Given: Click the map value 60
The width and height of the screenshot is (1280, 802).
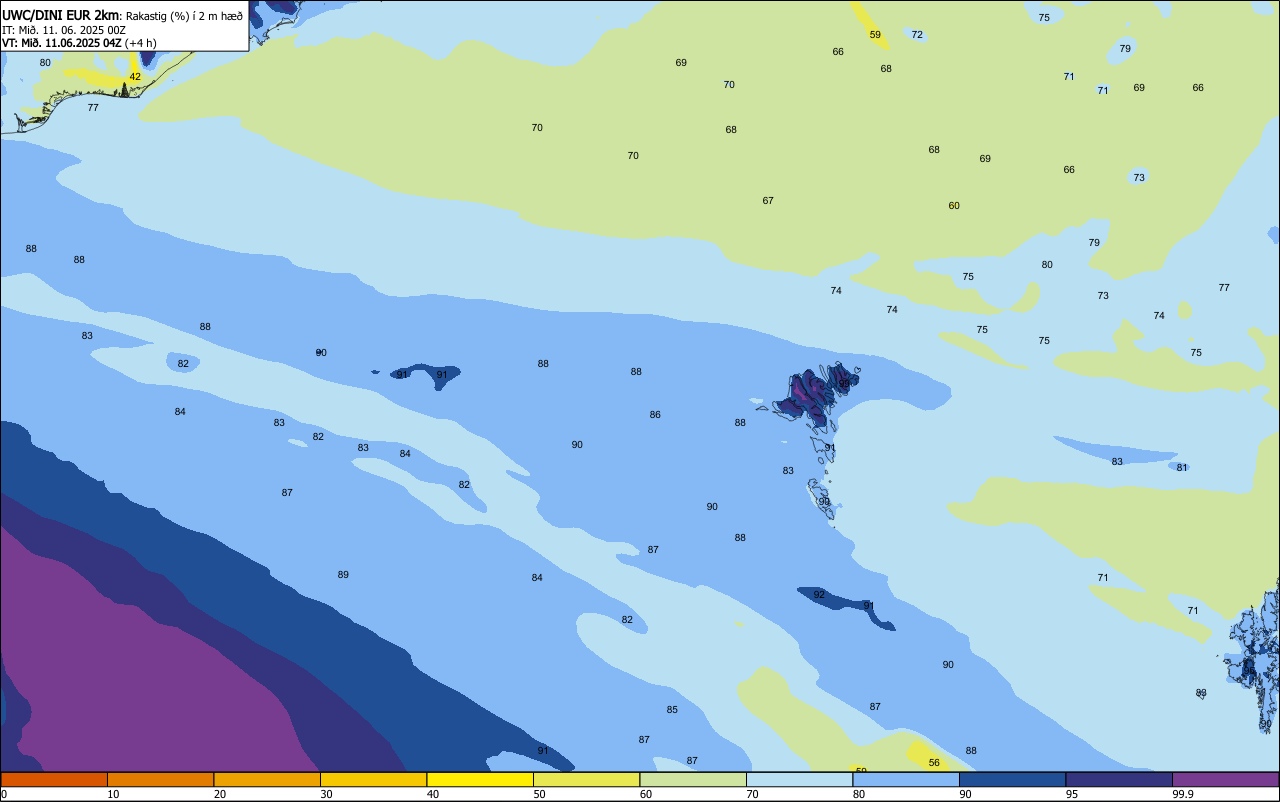Looking at the screenshot, I should 954,206.
